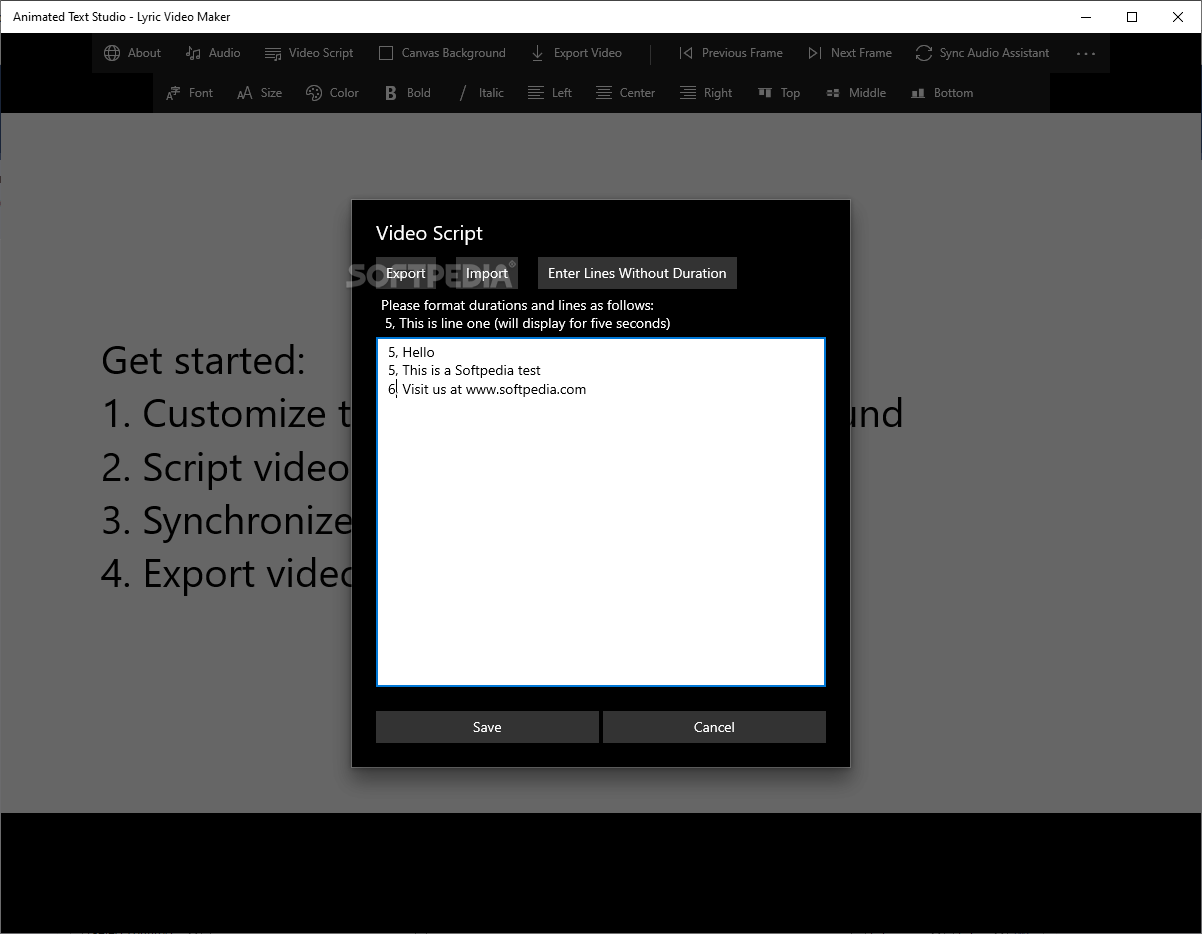Screen dimensions: 1202x934
Task: Switch to the Export tab
Action: tap(405, 272)
